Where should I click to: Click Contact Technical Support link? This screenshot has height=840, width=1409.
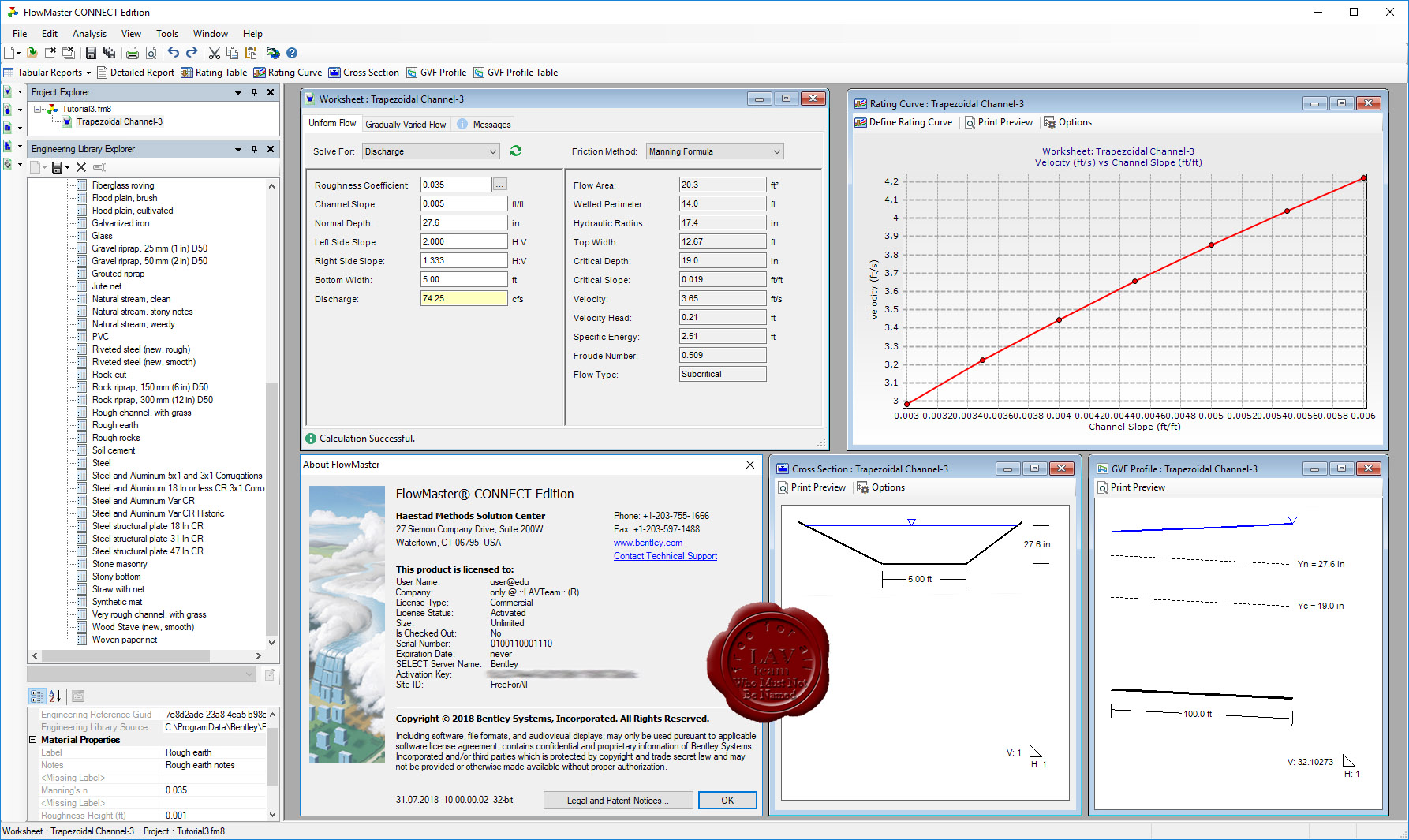(665, 556)
